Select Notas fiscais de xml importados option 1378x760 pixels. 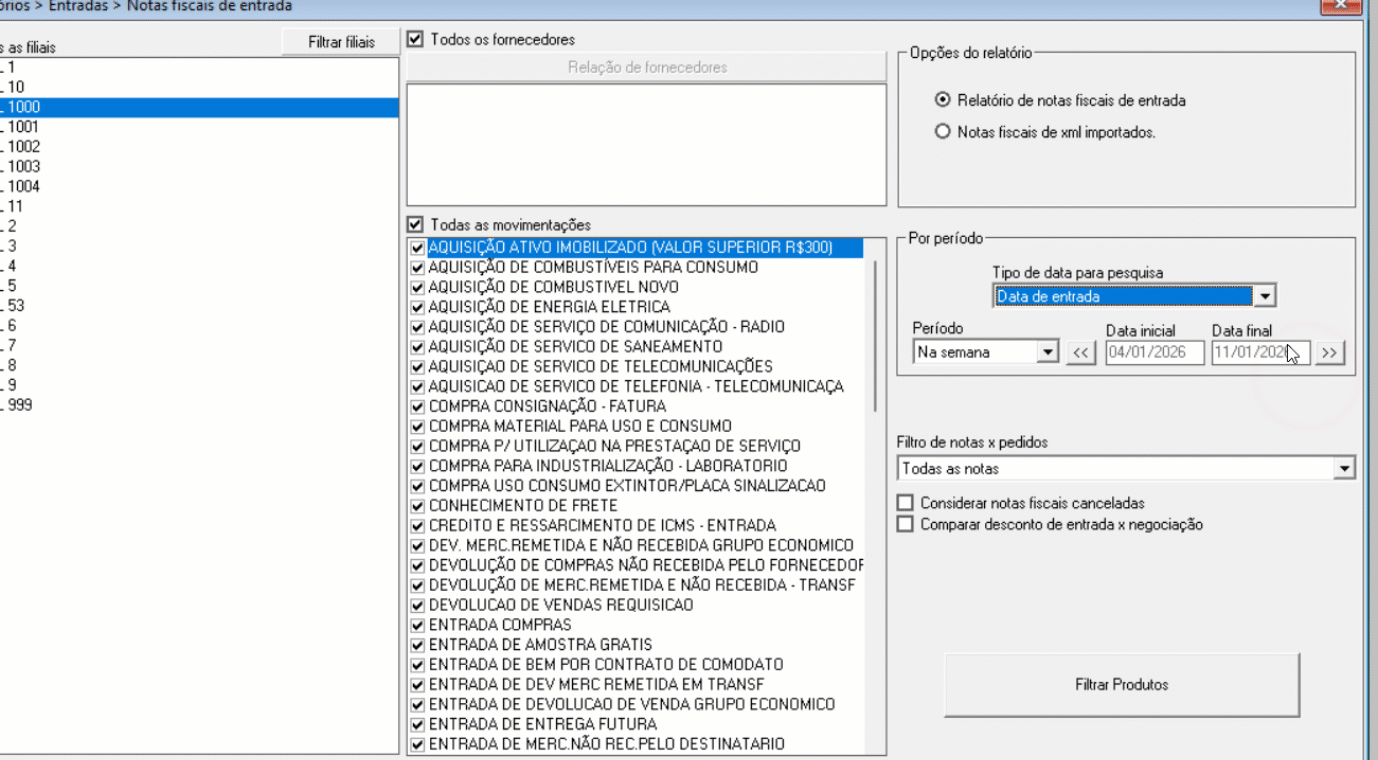(942, 131)
